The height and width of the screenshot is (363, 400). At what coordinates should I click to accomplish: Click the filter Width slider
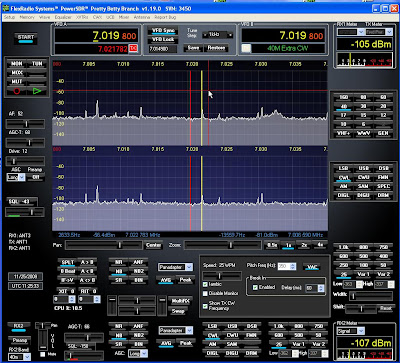click(x=370, y=296)
